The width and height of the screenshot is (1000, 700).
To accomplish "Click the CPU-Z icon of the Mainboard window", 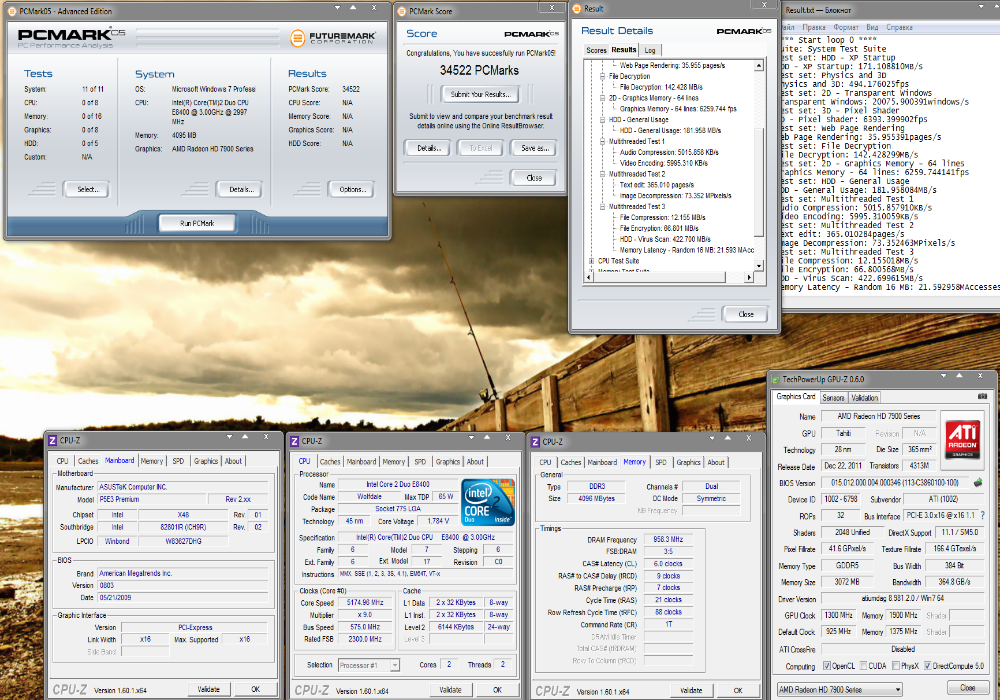I will point(53,441).
